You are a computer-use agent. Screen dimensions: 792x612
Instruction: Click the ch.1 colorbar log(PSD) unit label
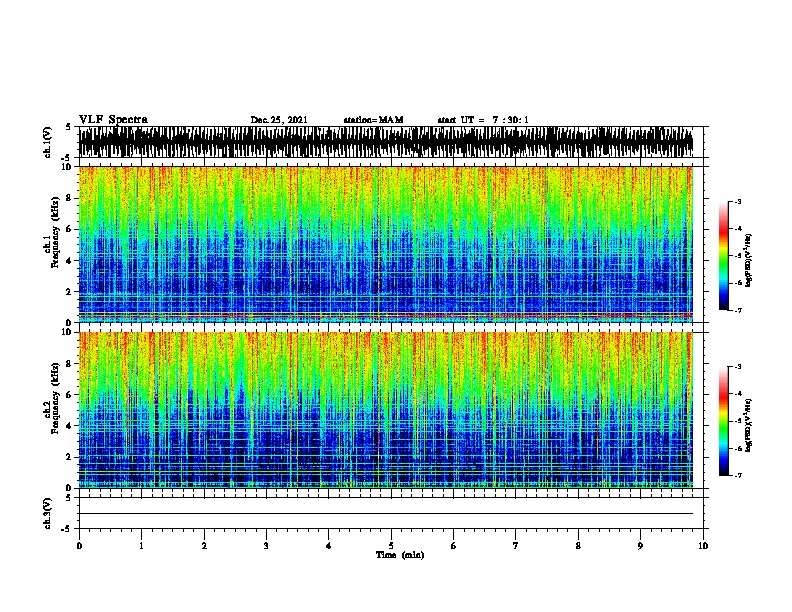coord(749,260)
